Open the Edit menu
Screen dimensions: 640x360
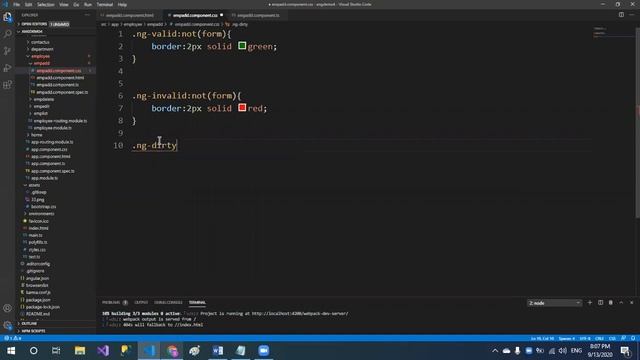pos(29,4)
